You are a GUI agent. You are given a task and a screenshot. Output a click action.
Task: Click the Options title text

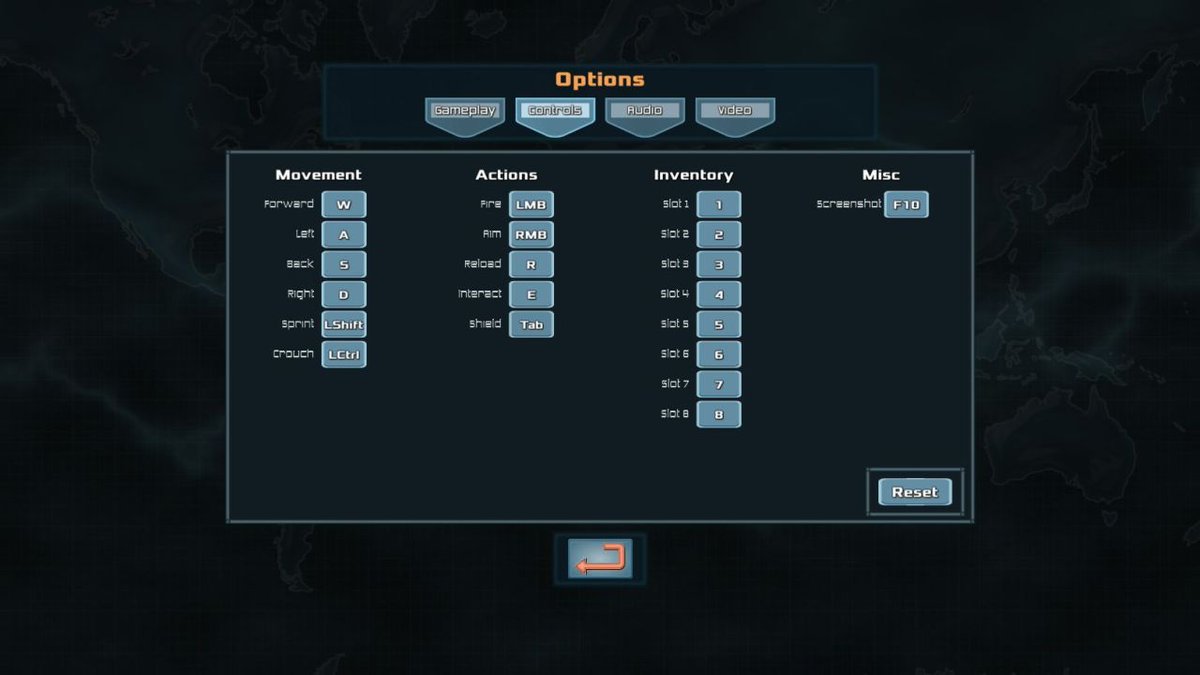click(x=600, y=80)
